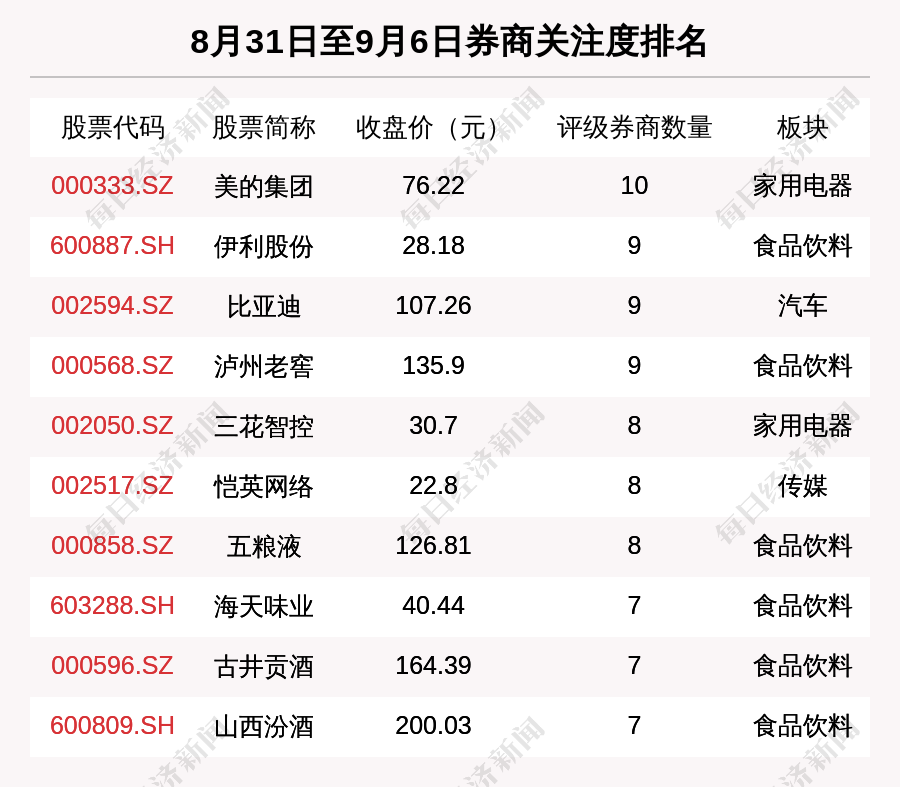The width and height of the screenshot is (900, 787).
Task: Select closing price 76.22
Action: [433, 185]
